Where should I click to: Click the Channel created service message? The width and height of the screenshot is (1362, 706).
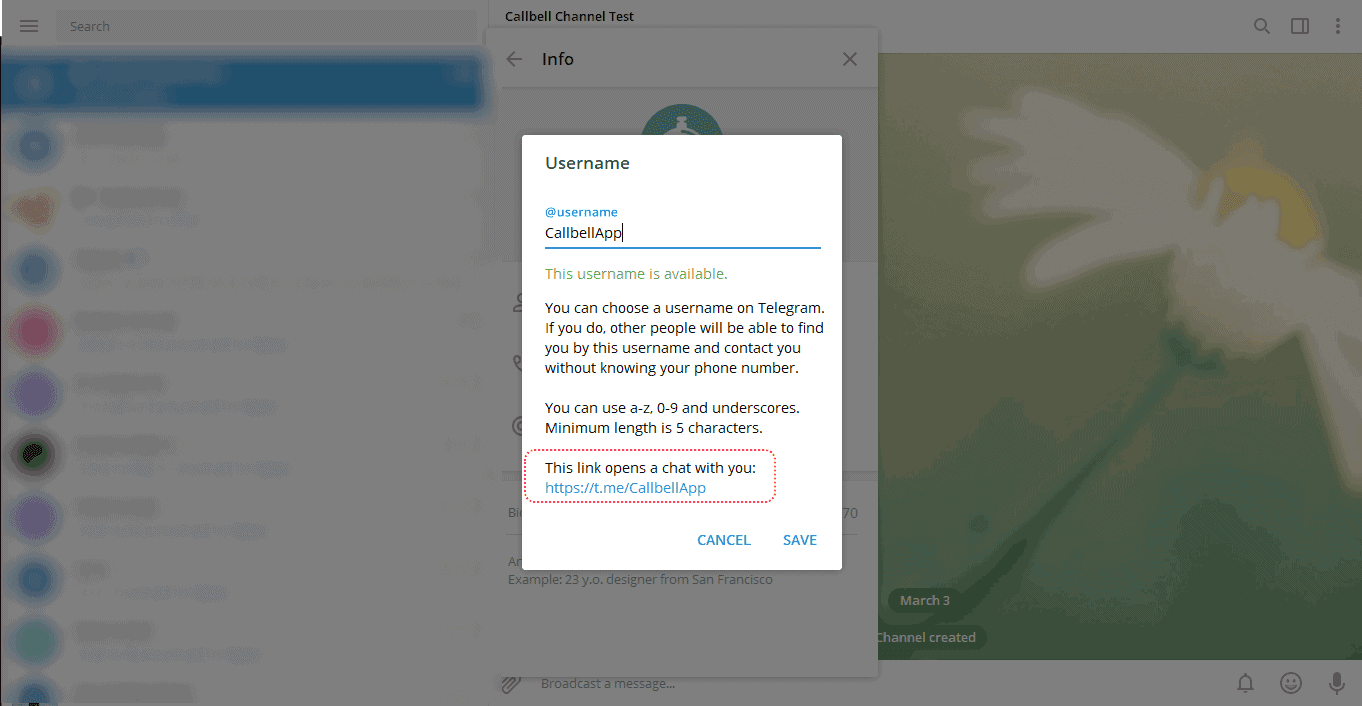click(925, 637)
